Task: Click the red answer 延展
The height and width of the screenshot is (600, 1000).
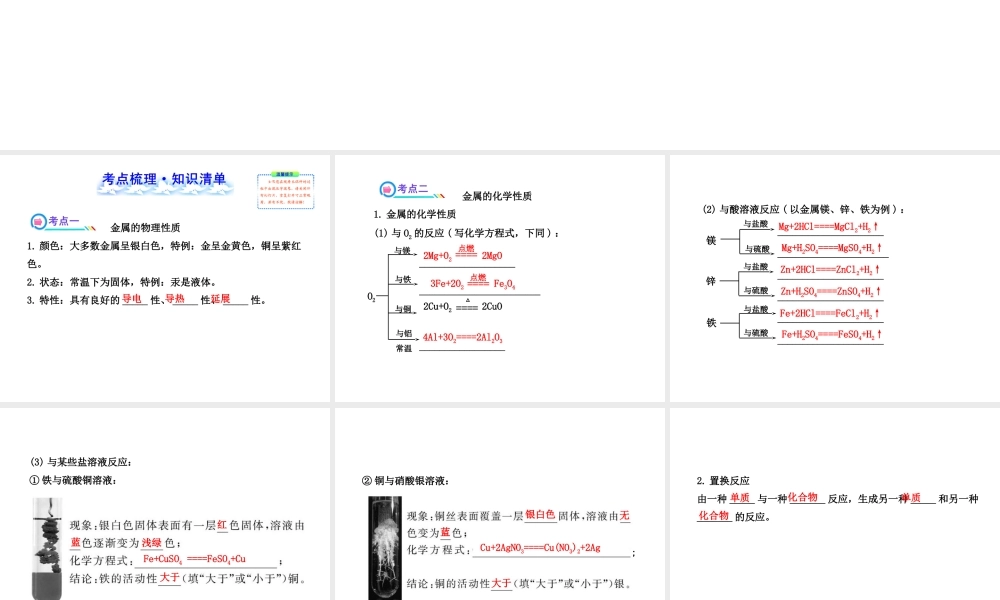Action: (220, 298)
